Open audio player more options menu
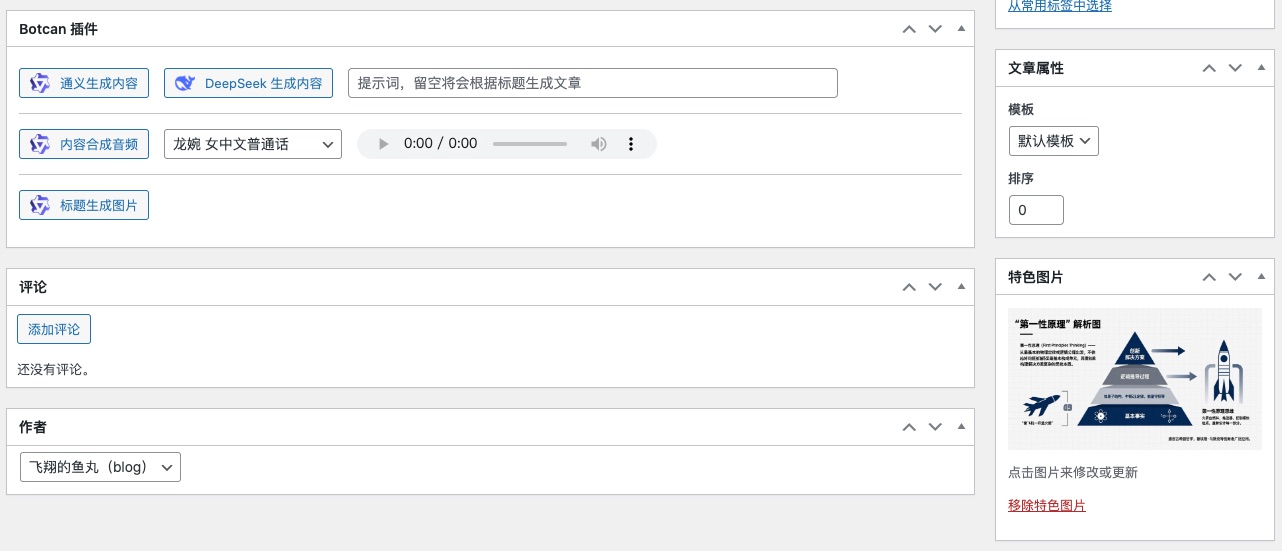Image resolution: width=1282 pixels, height=551 pixels. point(631,144)
